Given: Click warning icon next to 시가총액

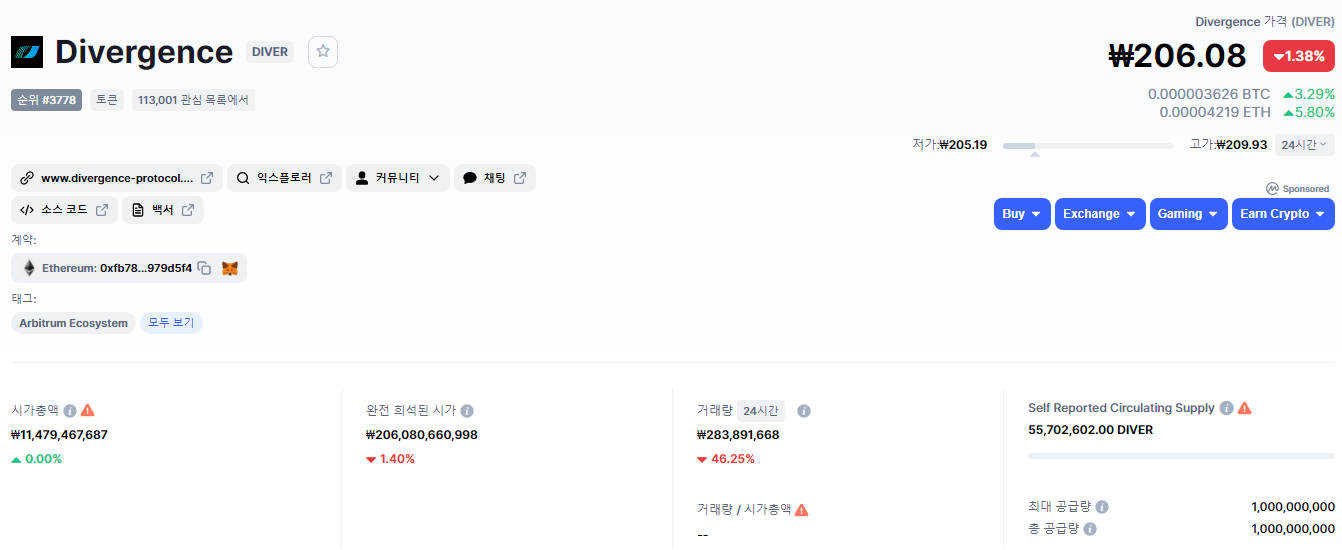Looking at the screenshot, I should click(x=88, y=410).
